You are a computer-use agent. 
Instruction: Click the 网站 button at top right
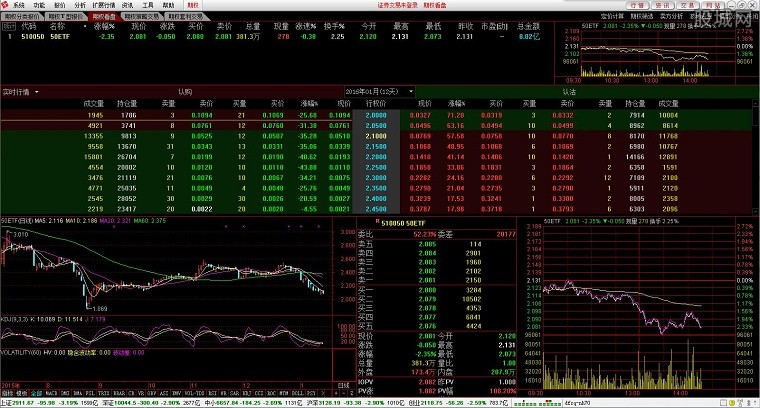(x=713, y=5)
